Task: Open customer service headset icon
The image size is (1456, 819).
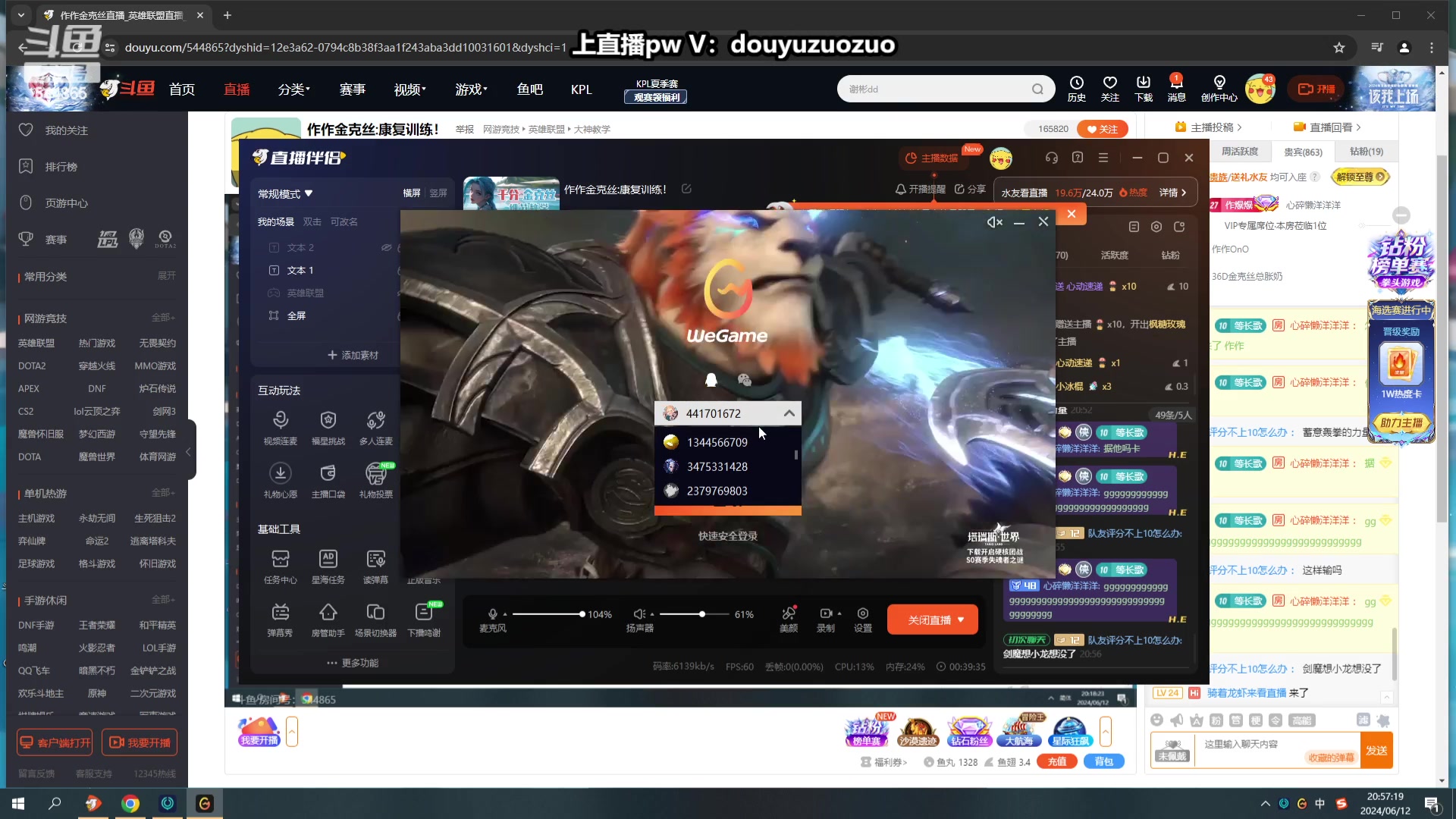Action: [x=1051, y=158]
